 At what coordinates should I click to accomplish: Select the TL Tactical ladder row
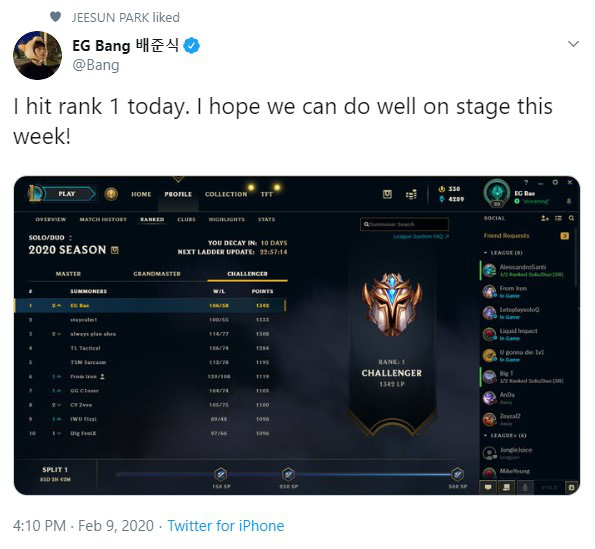point(150,348)
